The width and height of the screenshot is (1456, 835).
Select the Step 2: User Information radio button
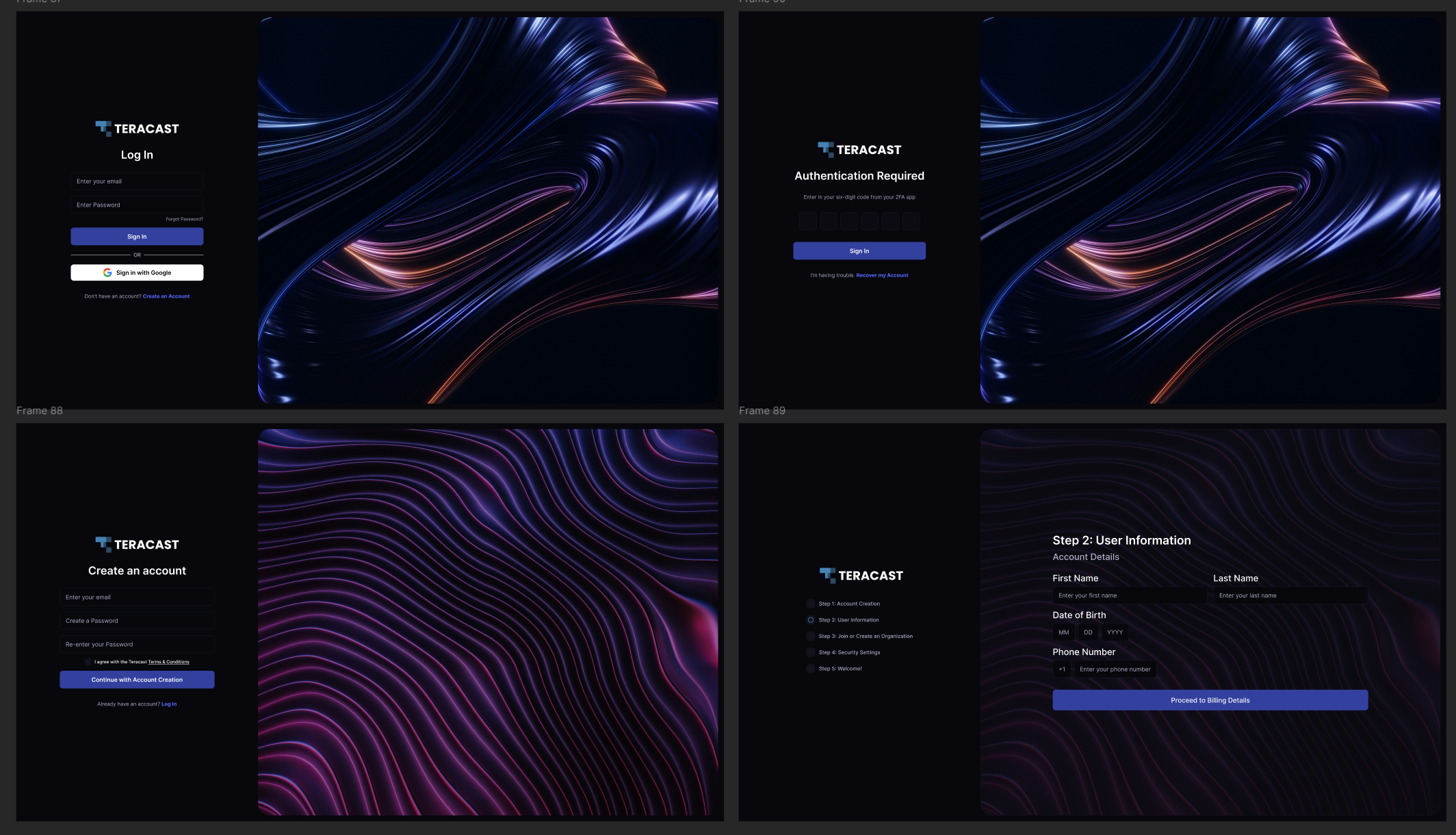coord(810,619)
